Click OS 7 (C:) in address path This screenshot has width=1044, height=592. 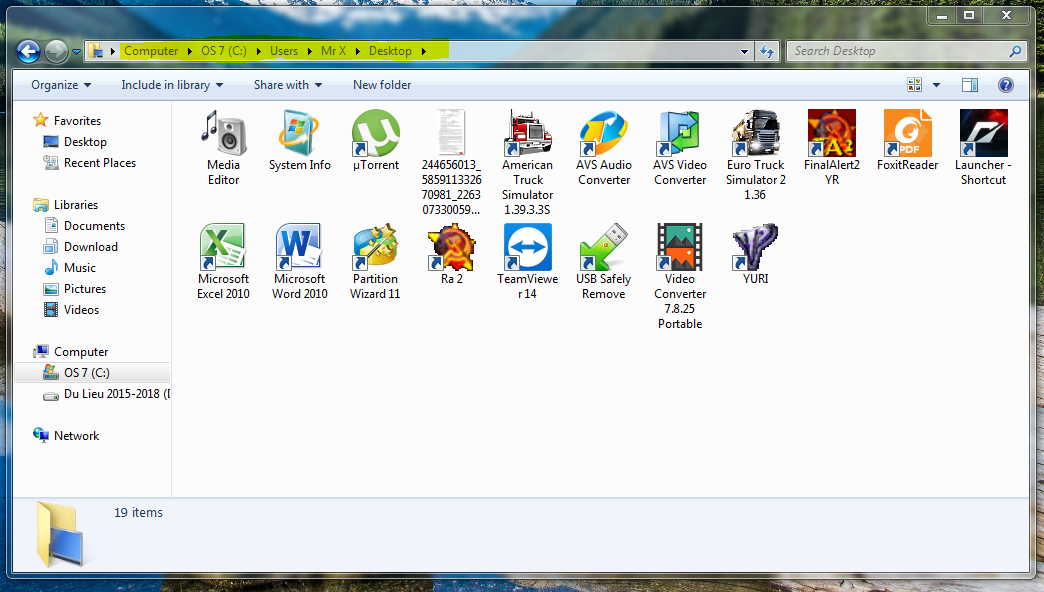point(224,51)
